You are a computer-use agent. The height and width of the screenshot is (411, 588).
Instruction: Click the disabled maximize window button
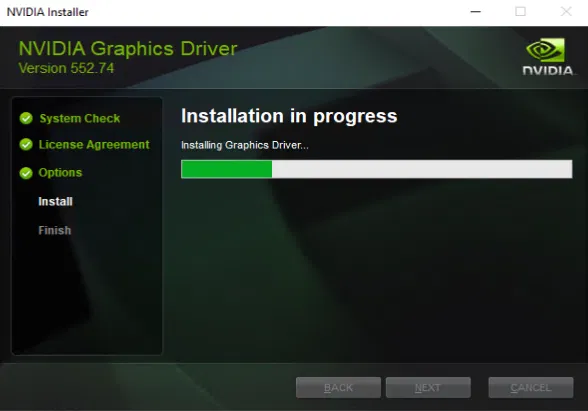(x=520, y=12)
